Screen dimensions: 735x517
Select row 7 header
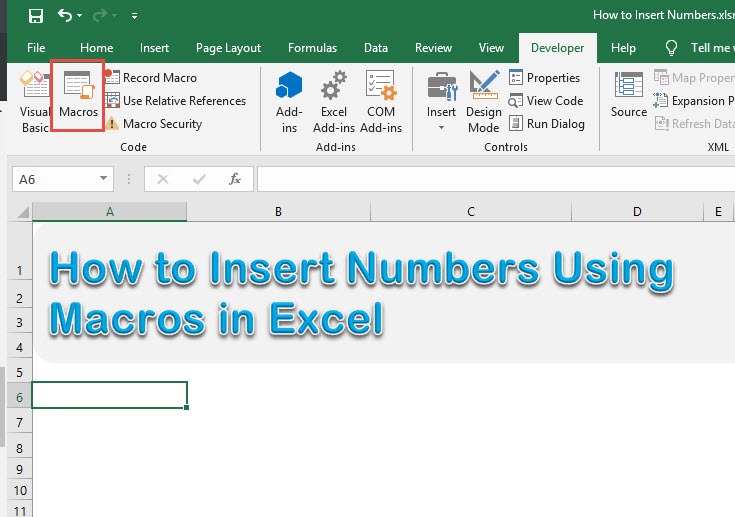tap(19, 422)
